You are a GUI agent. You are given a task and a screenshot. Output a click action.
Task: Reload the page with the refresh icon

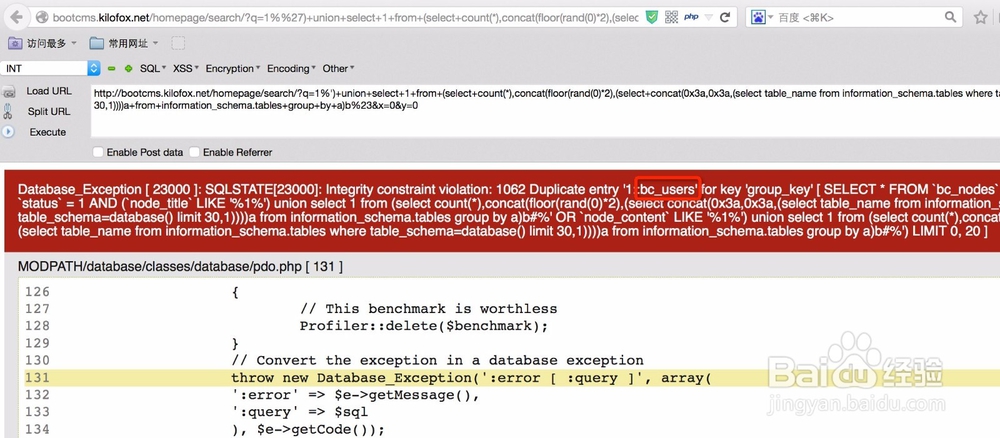click(x=725, y=18)
